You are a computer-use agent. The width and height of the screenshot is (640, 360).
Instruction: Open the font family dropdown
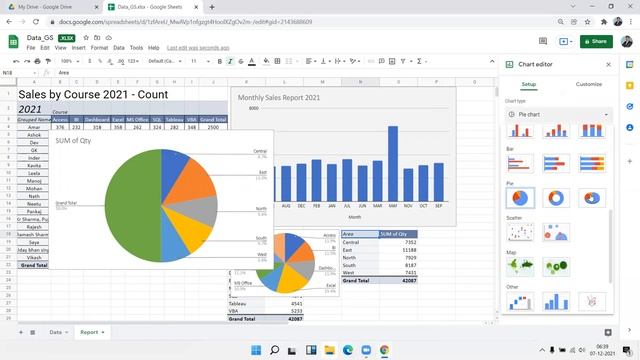[x=164, y=61]
